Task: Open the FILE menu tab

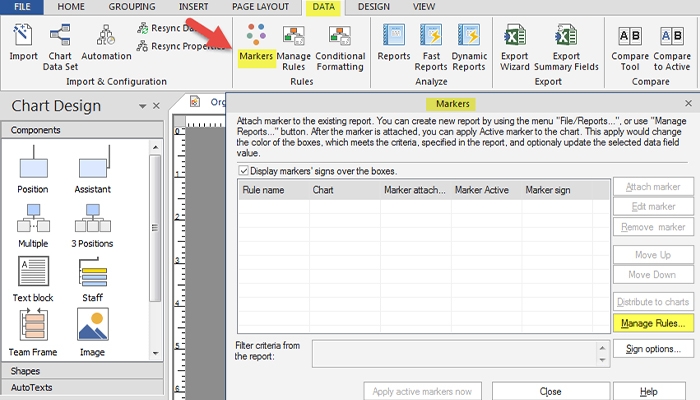Action: pos(22,7)
